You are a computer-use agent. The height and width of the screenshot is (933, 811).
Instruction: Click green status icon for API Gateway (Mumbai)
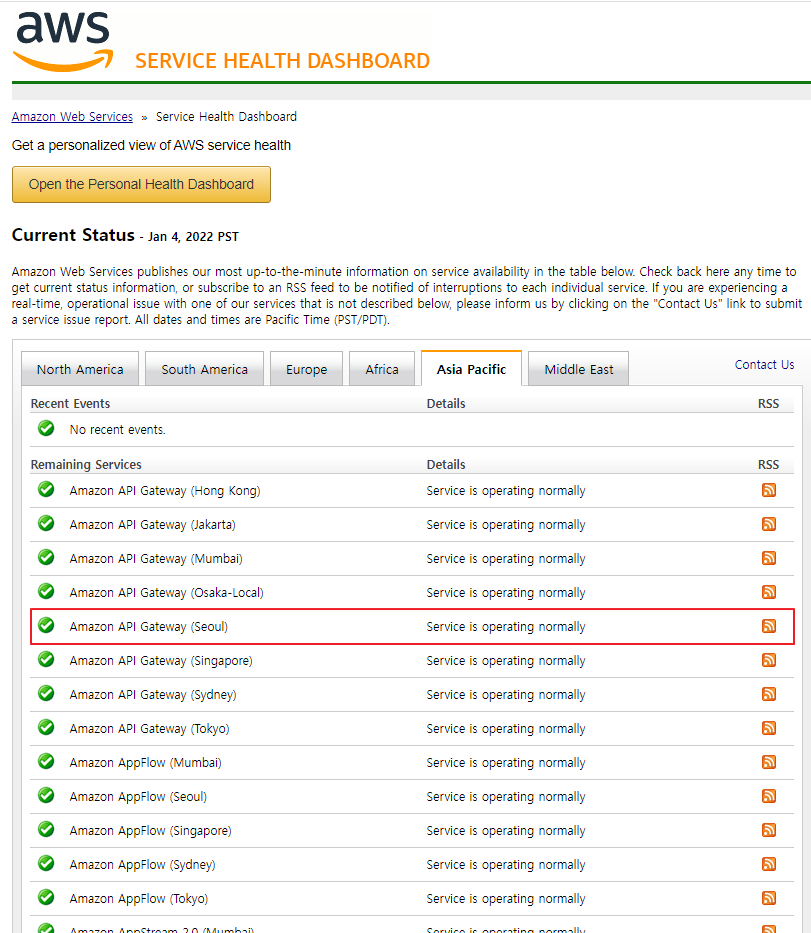click(46, 558)
